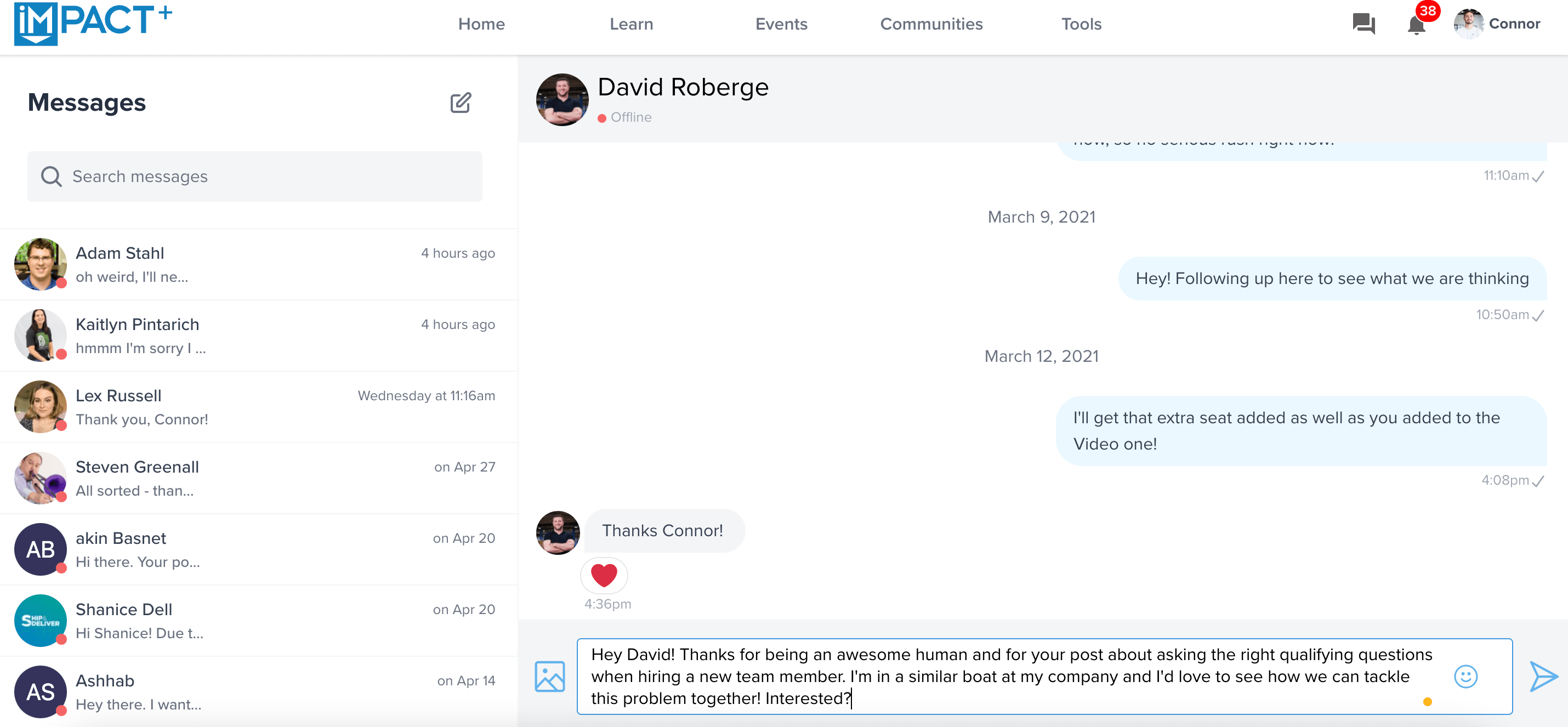Open akin Basnet conversation
Image resolution: width=1568 pixels, height=727 pixels.
(x=259, y=549)
